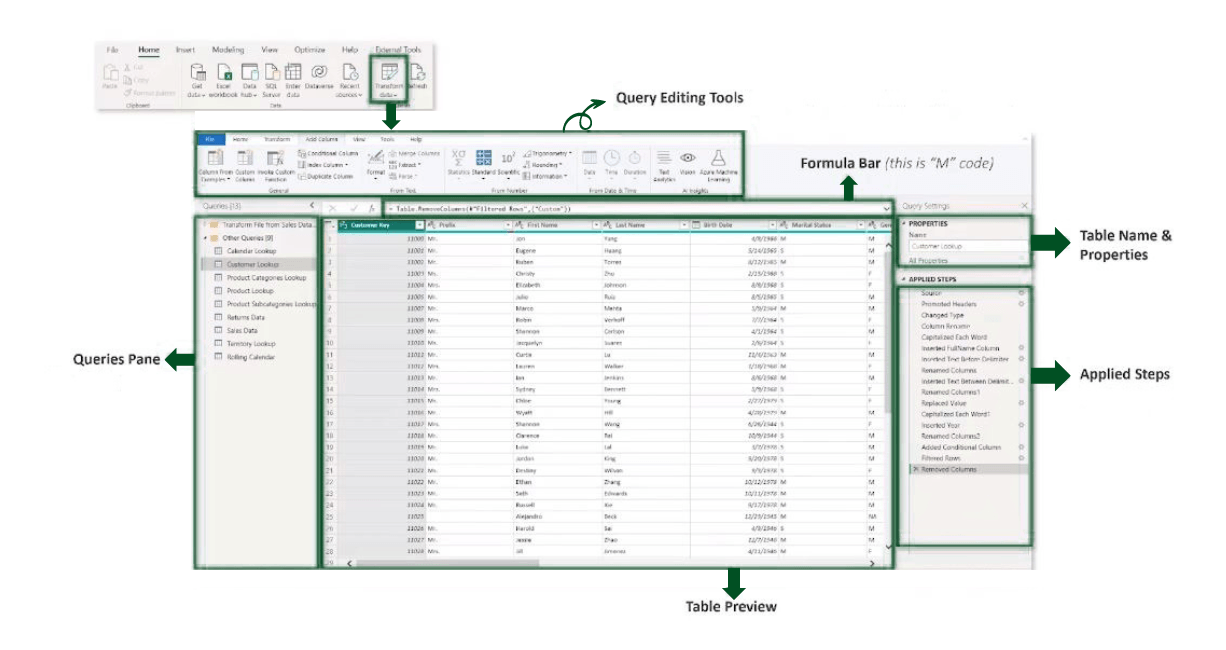Click Column From Examples icon
This screenshot has width=1226, height=650.
pyautogui.click(x=214, y=158)
